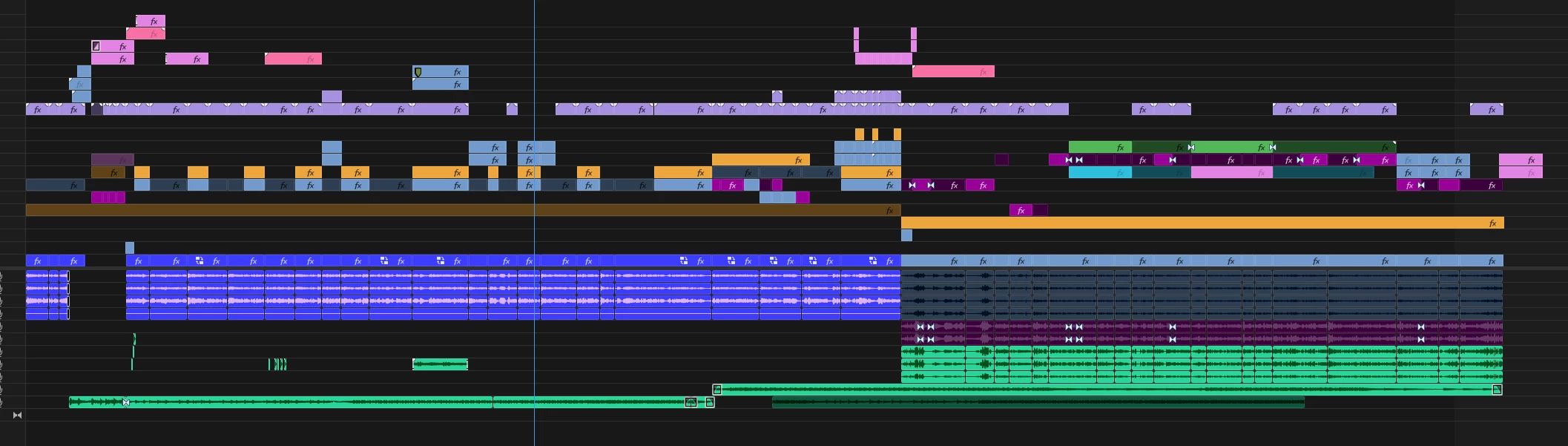The width and height of the screenshot is (1568, 446).
Task: Click the opacity mask badge on the pink clip
Action: [96, 46]
